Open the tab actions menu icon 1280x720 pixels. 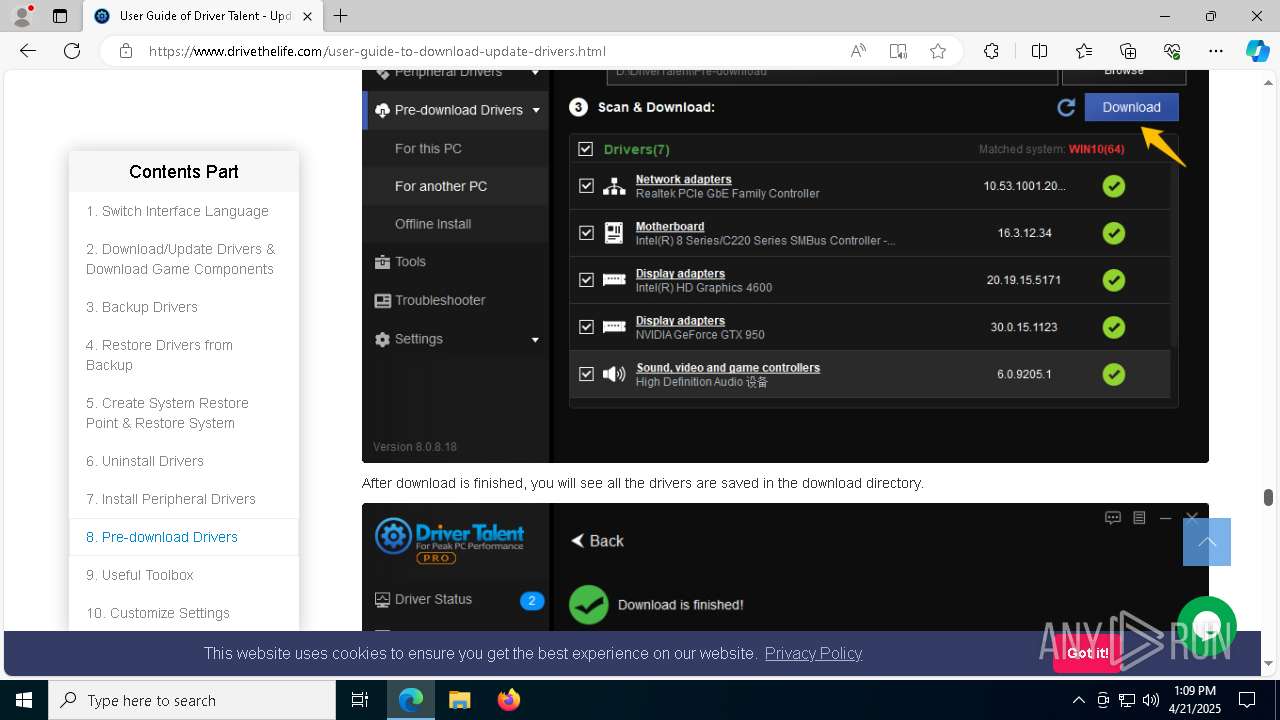[x=60, y=16]
